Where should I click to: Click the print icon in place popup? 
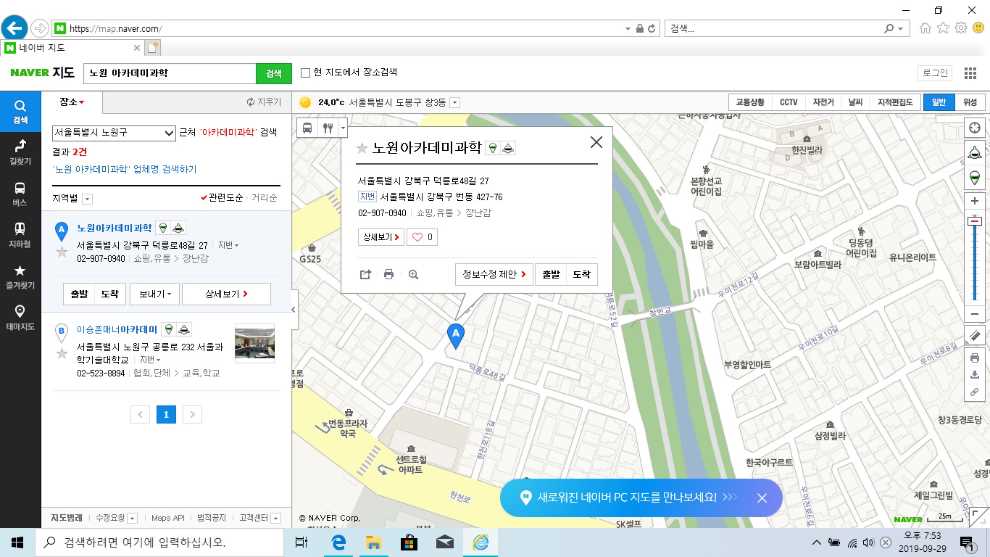click(x=389, y=274)
